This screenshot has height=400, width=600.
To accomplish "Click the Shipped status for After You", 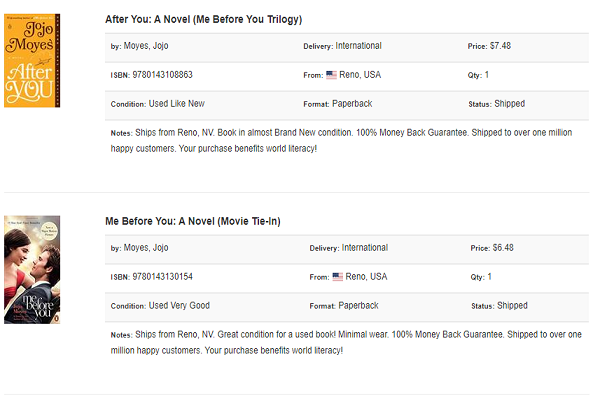I will tap(510, 104).
